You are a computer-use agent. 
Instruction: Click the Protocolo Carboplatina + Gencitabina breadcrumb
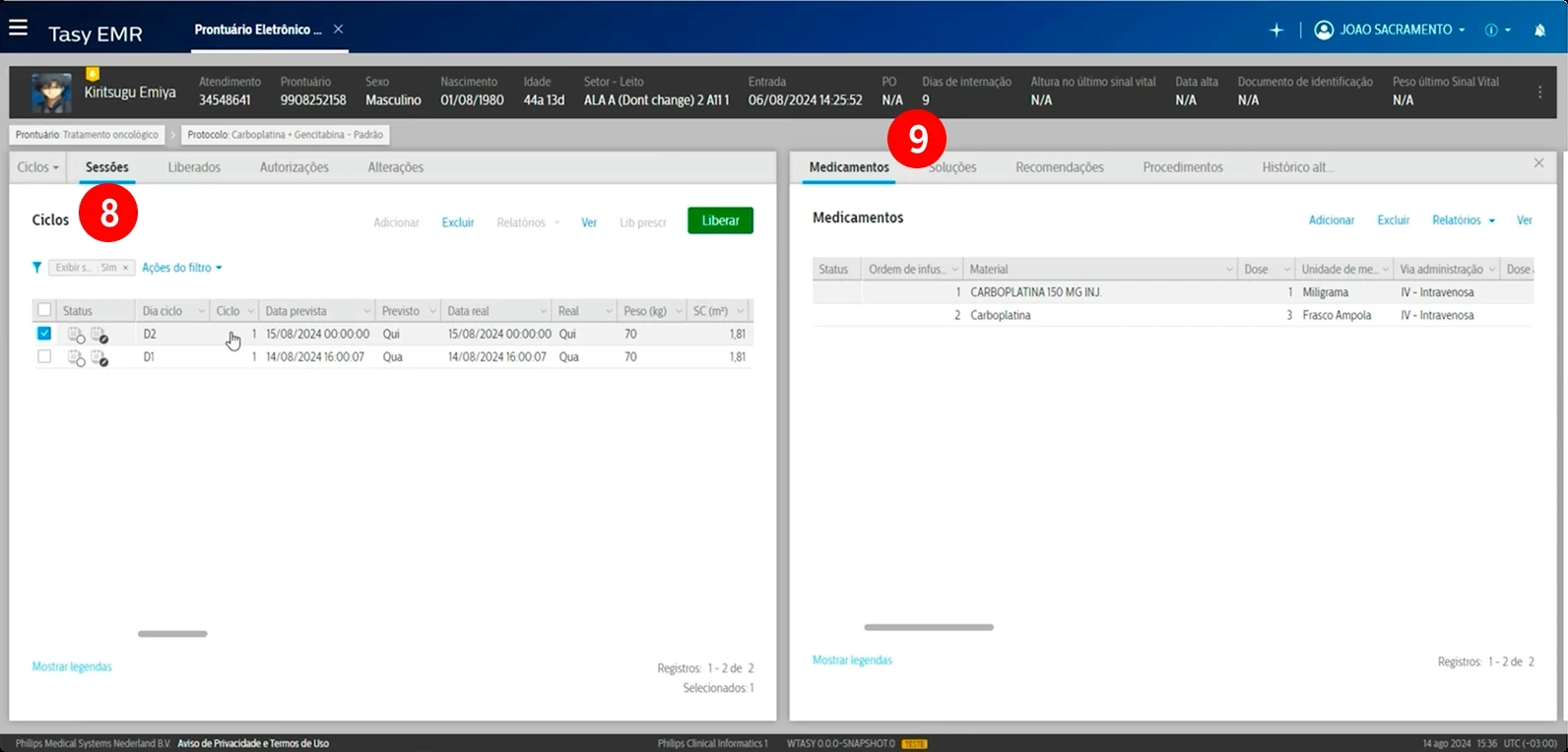pyautogui.click(x=286, y=135)
